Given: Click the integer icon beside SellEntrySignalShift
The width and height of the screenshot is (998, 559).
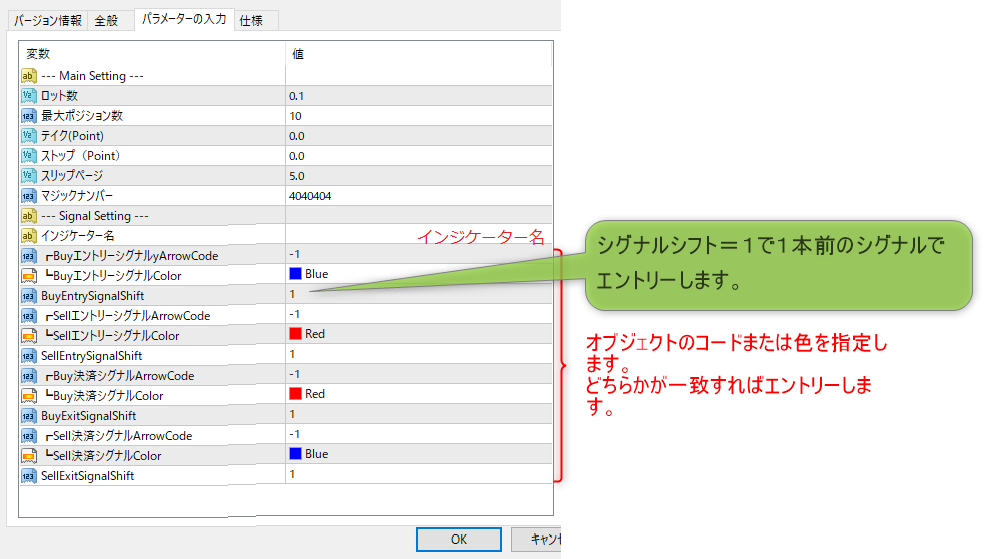Looking at the screenshot, I should click(x=28, y=356).
